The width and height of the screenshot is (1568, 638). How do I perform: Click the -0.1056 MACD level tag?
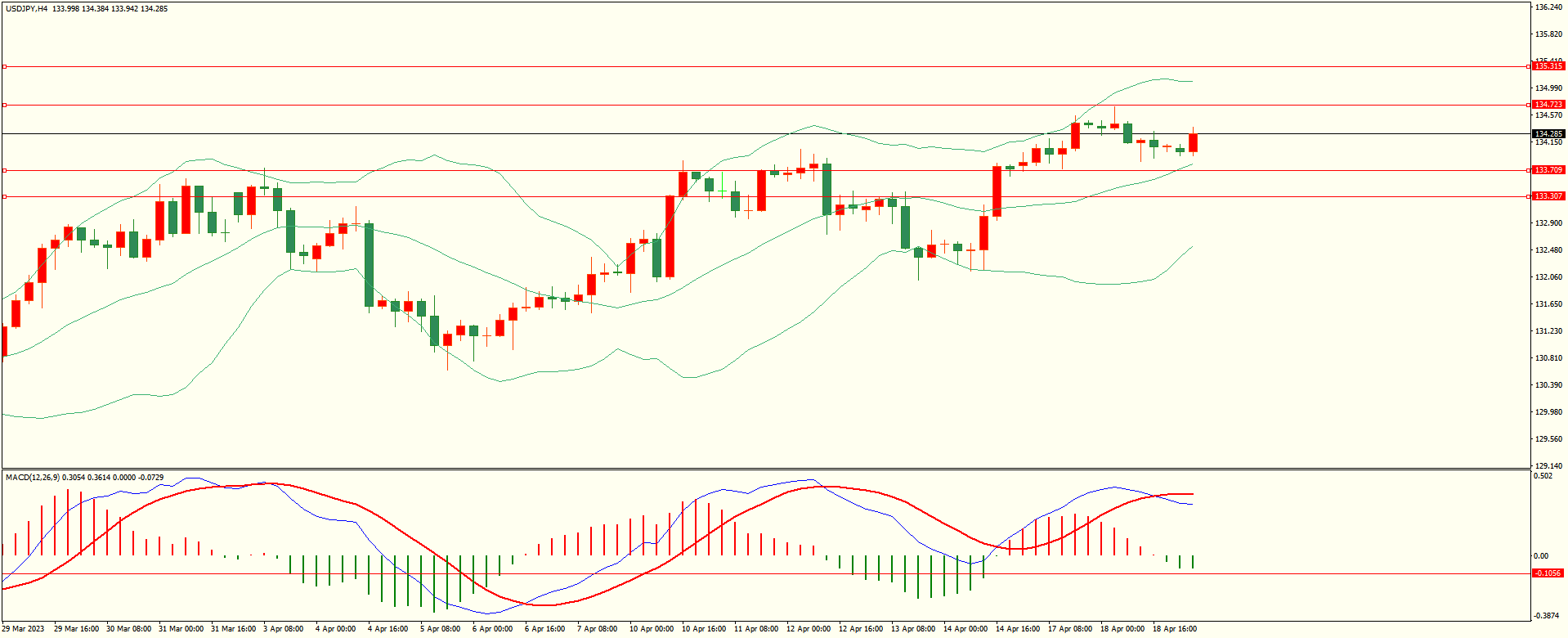coord(1548,573)
